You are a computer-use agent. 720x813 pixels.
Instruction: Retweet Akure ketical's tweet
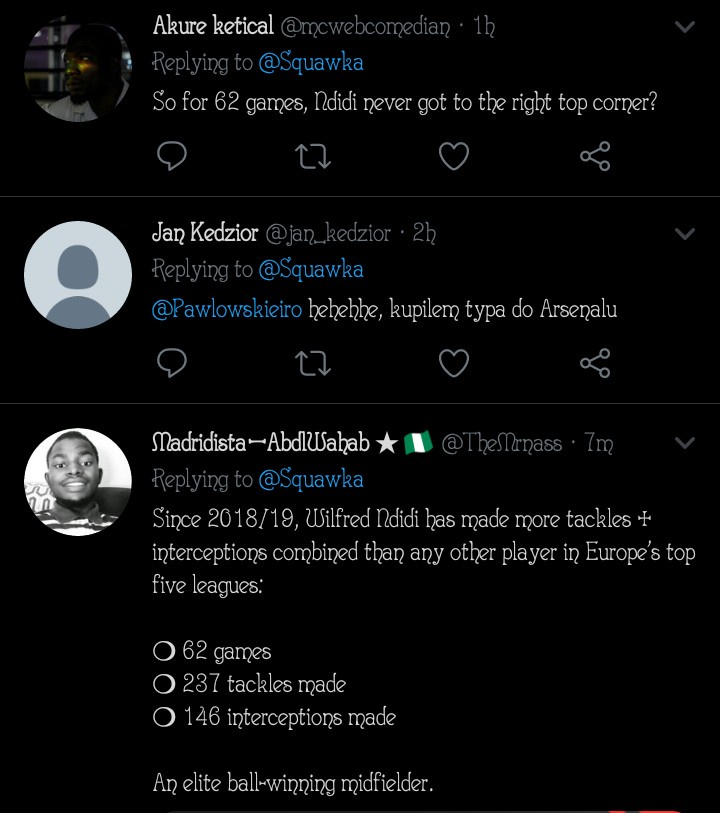(x=313, y=157)
